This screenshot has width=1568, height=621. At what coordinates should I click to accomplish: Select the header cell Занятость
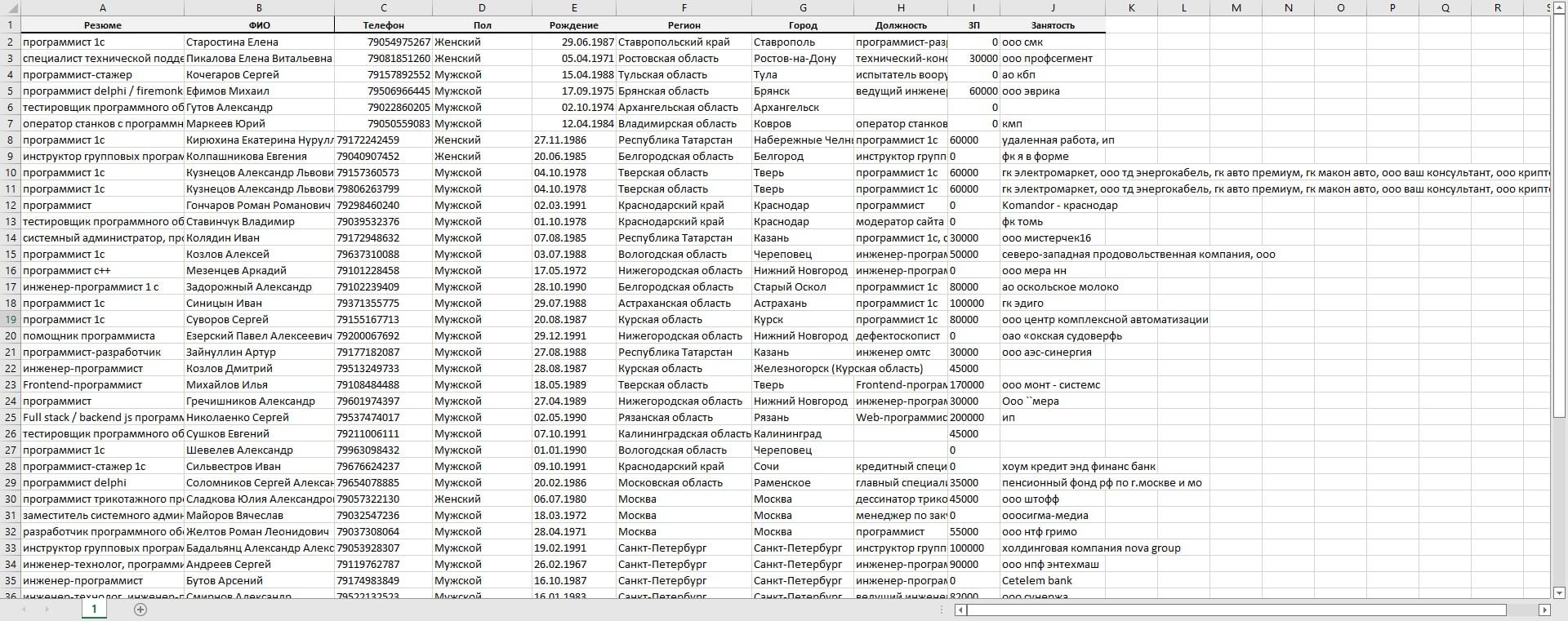click(x=1053, y=25)
